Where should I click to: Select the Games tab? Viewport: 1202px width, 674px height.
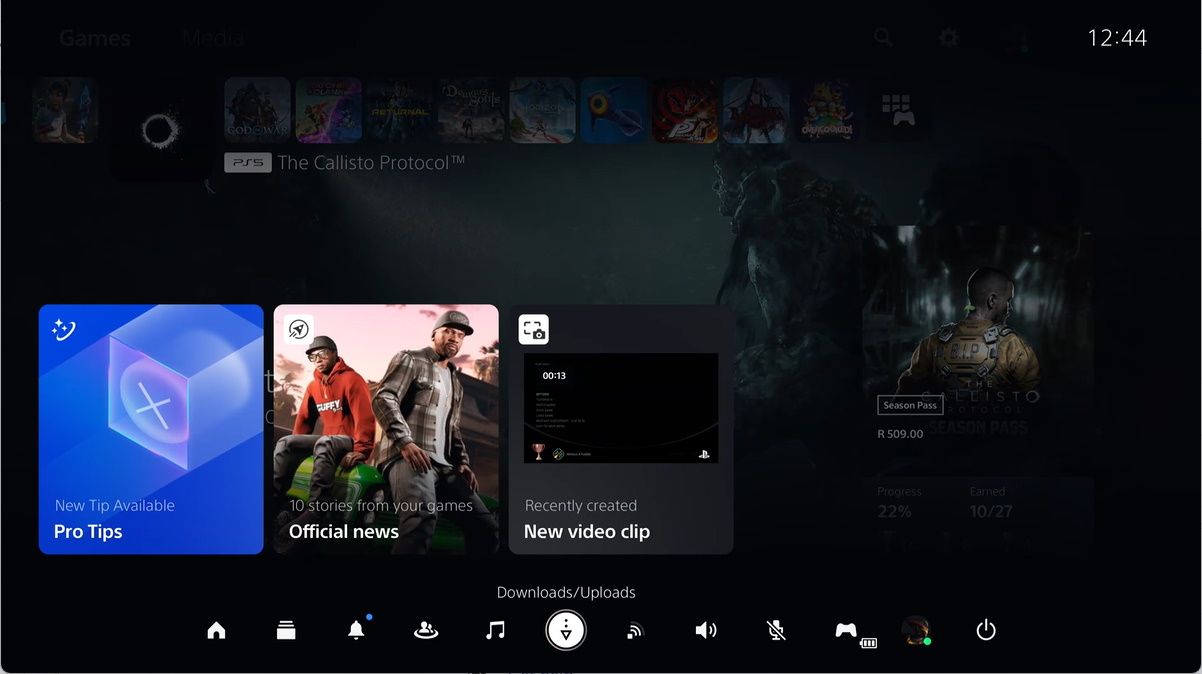[95, 38]
